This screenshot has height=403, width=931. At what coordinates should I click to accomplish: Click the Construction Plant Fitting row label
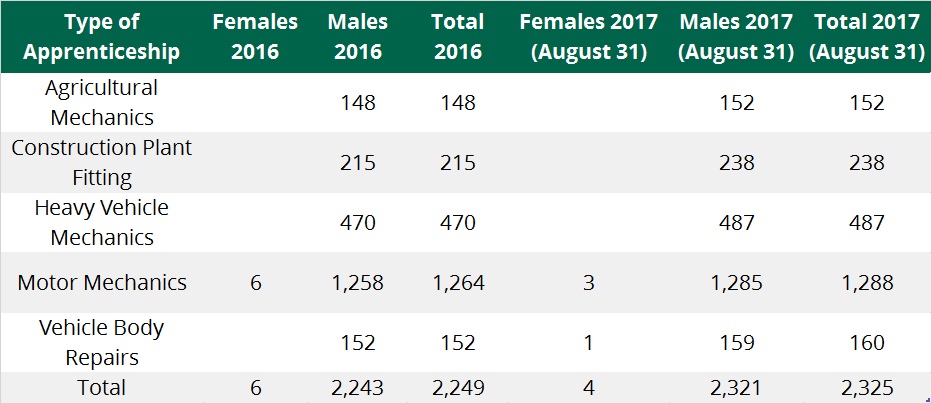pyautogui.click(x=102, y=163)
